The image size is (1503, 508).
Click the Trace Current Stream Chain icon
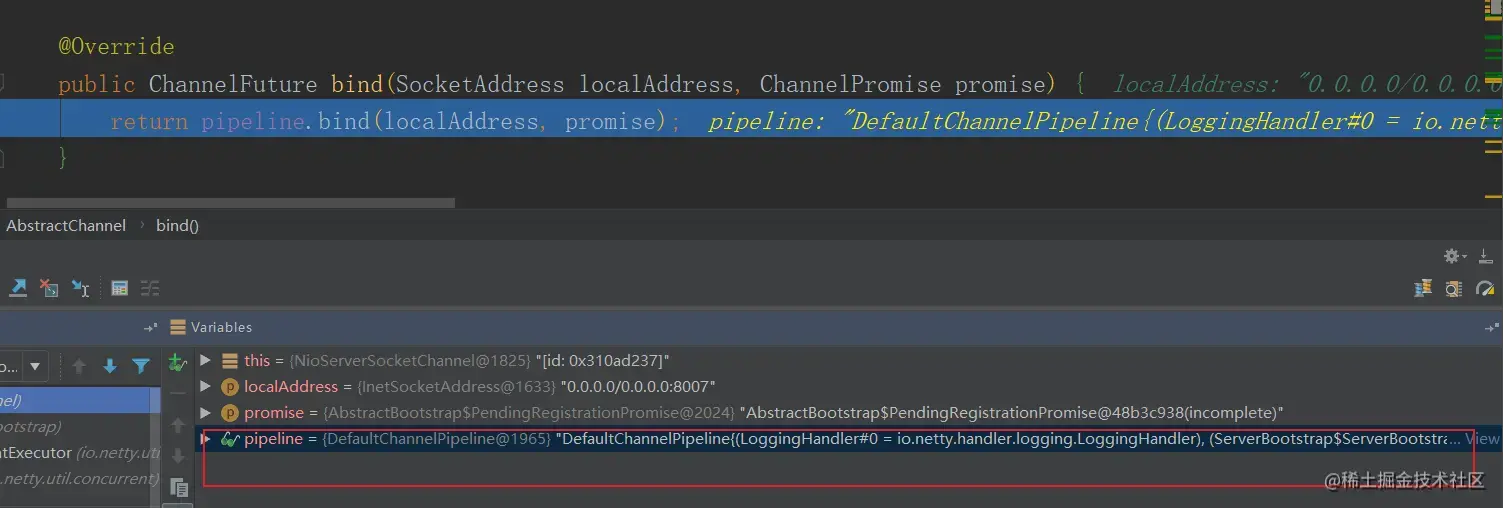[150, 288]
